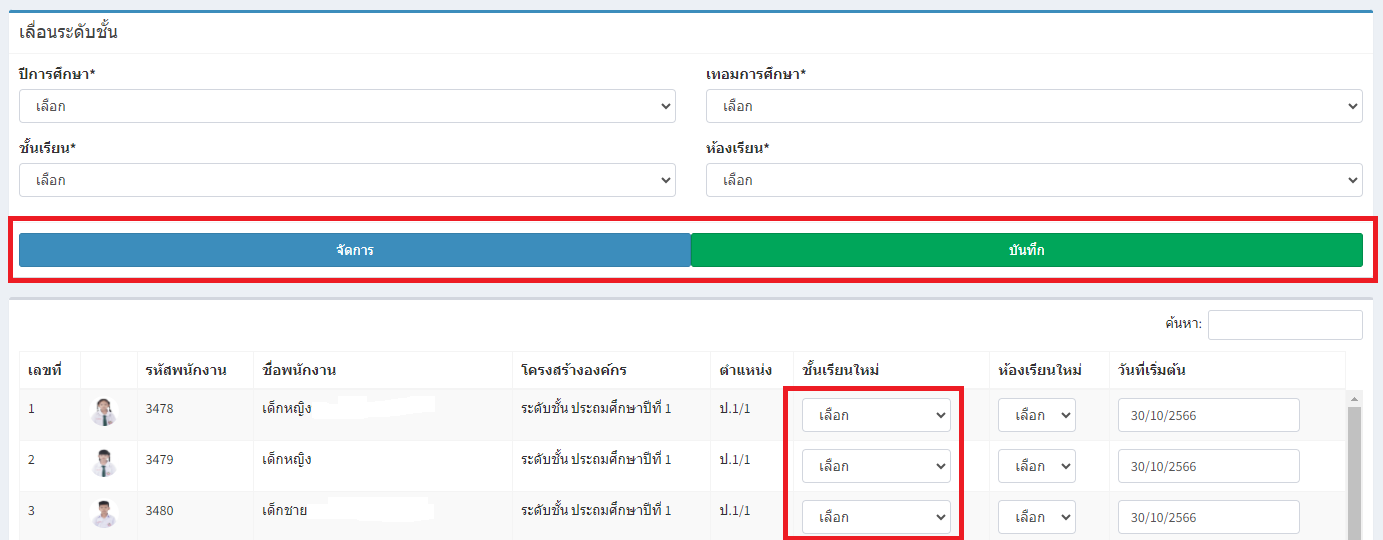Open ห้องเรียนใหม่ dropdown for employee 3480

[1037, 517]
